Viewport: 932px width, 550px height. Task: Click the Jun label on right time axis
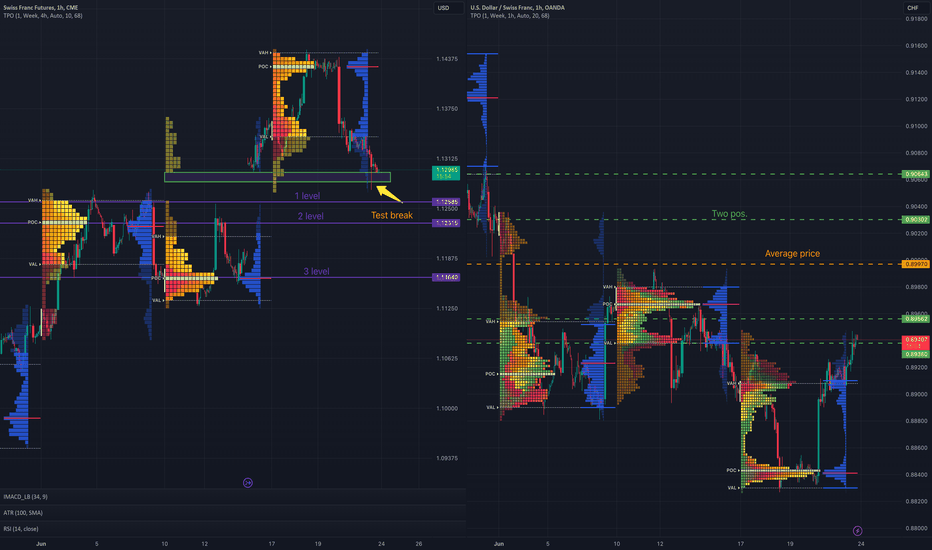click(x=499, y=543)
